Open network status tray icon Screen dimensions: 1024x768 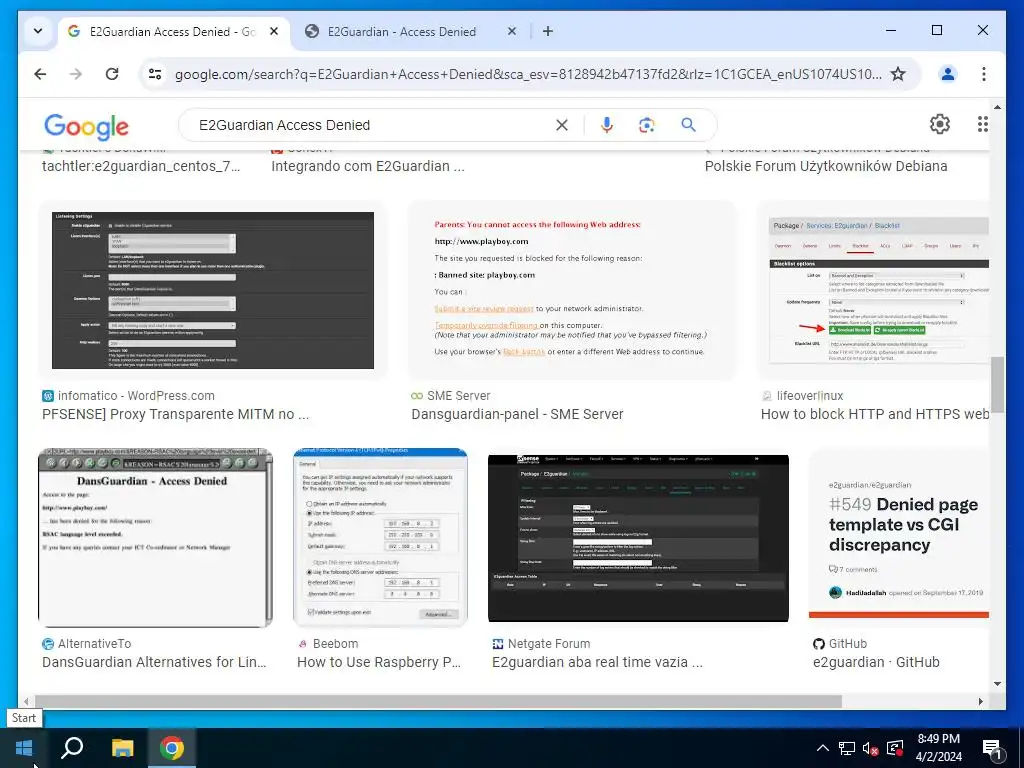coord(846,748)
